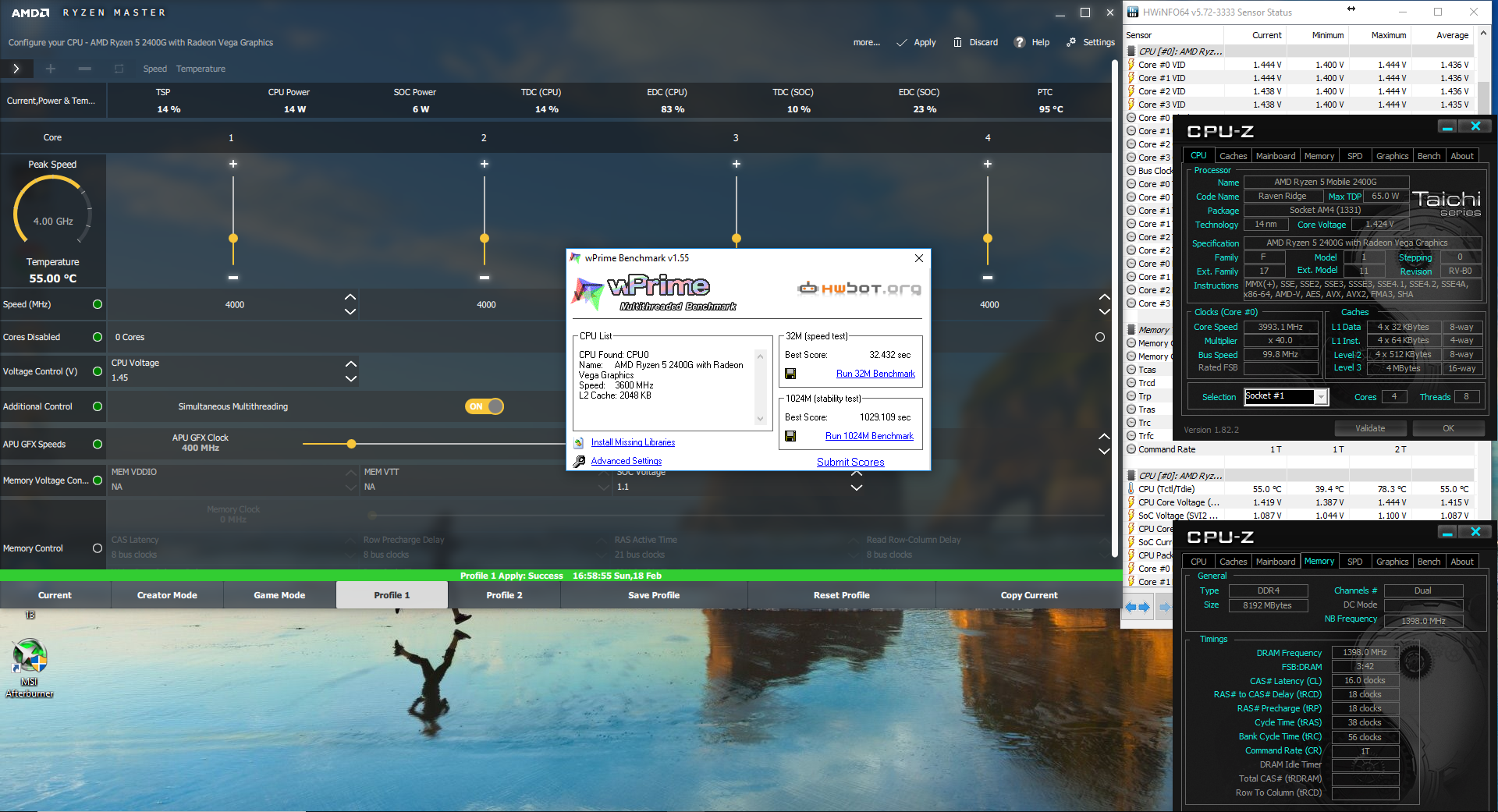1498x812 pixels.
Task: Open MSI Afterburner desktop shortcut
Action: [30, 668]
